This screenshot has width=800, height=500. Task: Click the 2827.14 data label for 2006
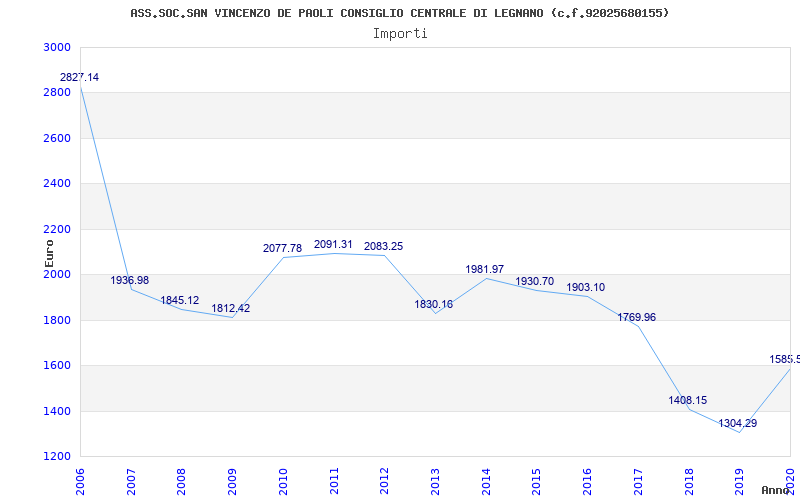[79, 78]
